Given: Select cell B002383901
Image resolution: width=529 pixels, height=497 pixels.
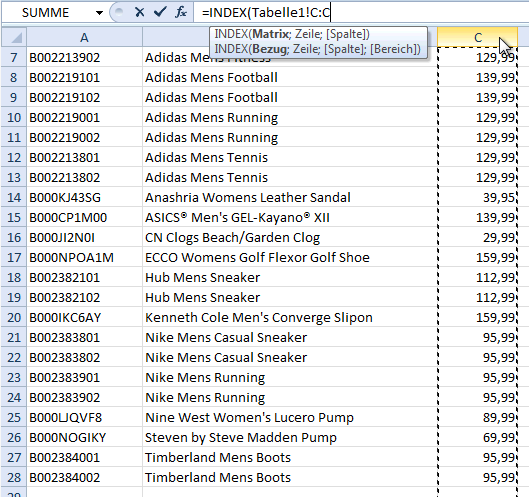Looking at the screenshot, I should click(84, 377).
